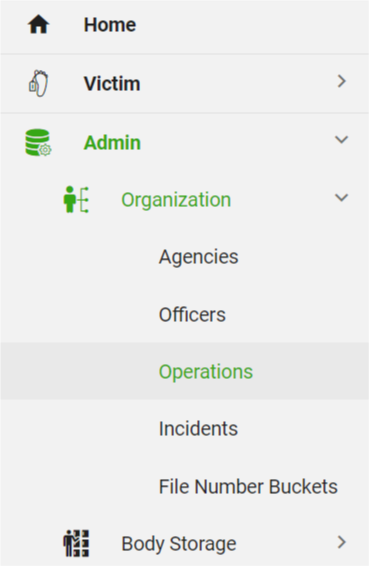Collapse the Organization submenu chevron

coord(342,198)
